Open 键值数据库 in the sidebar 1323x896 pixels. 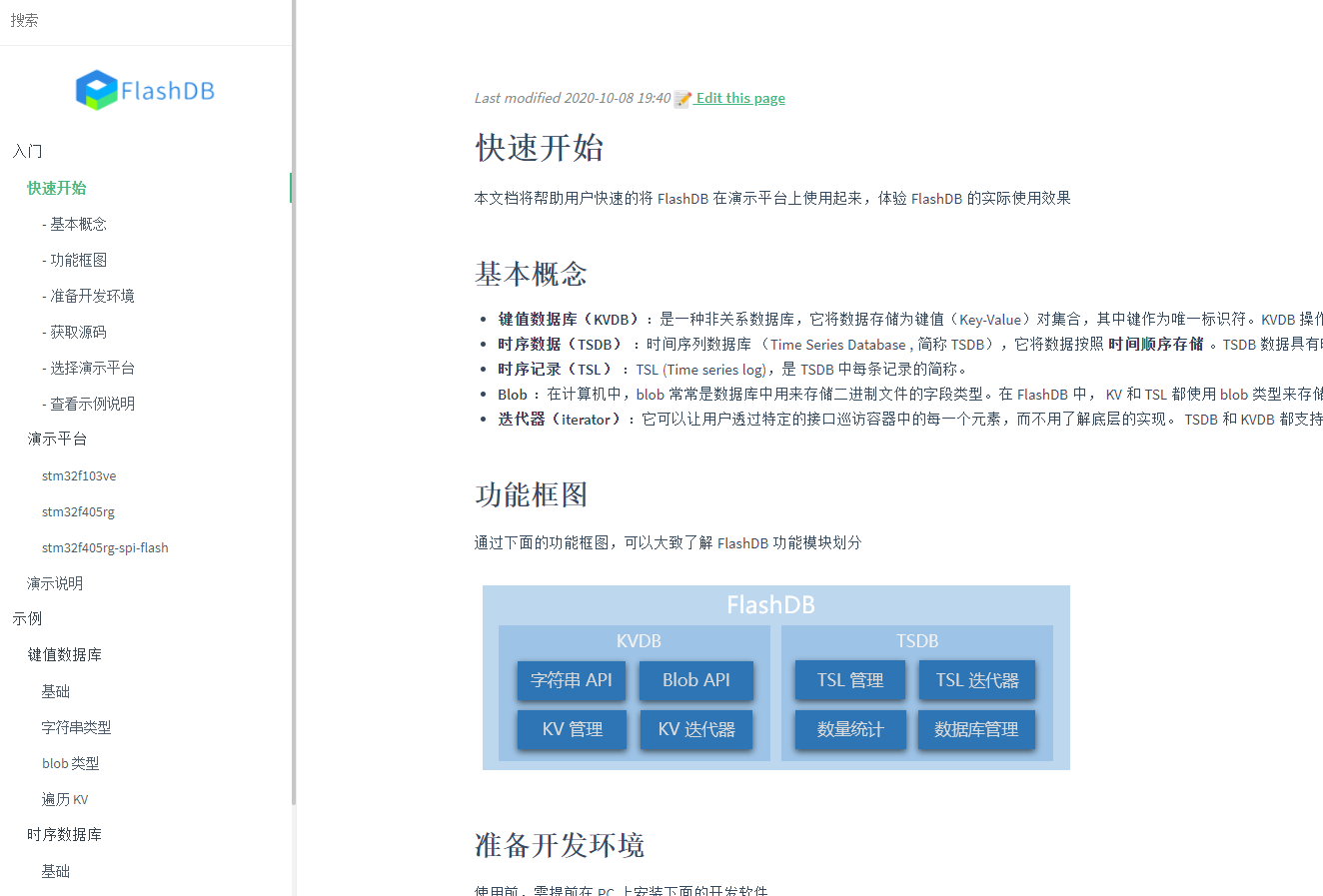pos(64,654)
